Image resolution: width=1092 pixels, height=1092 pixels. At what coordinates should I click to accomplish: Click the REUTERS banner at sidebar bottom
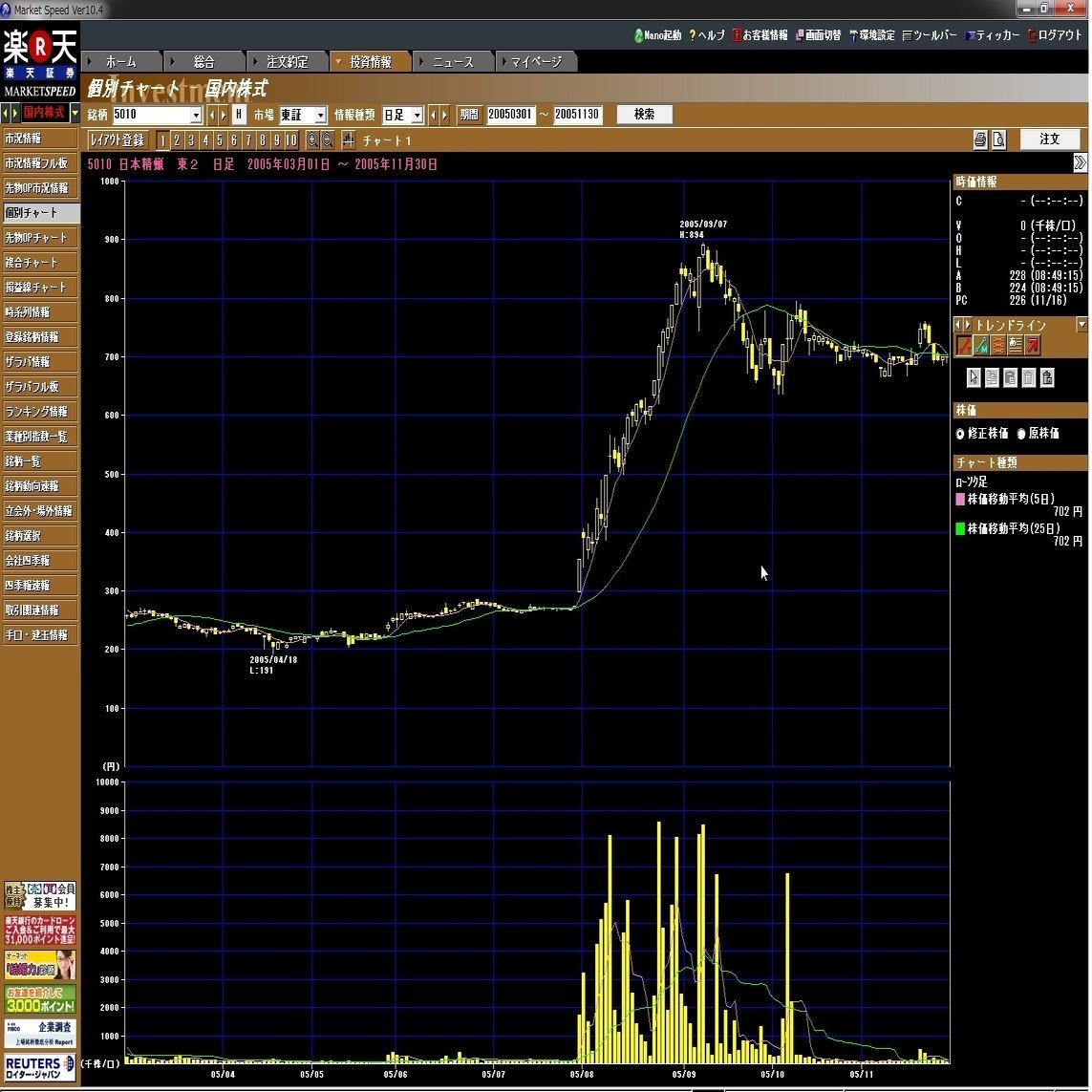(x=40, y=1067)
